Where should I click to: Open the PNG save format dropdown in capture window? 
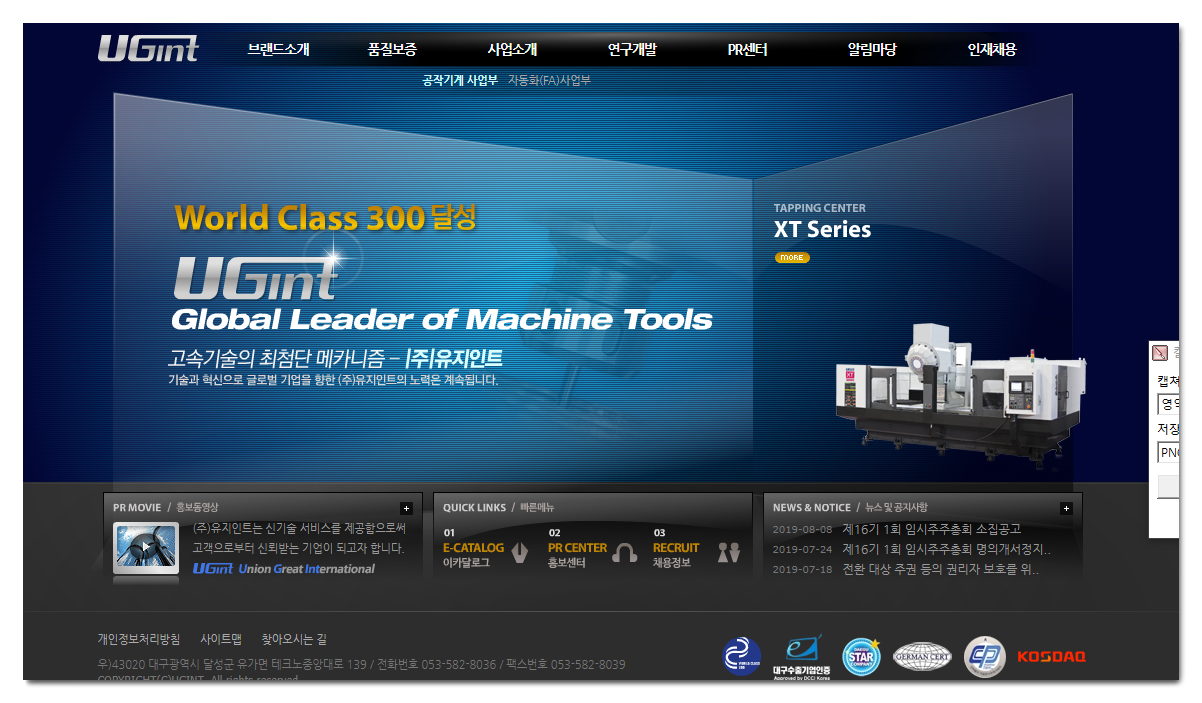click(1168, 452)
